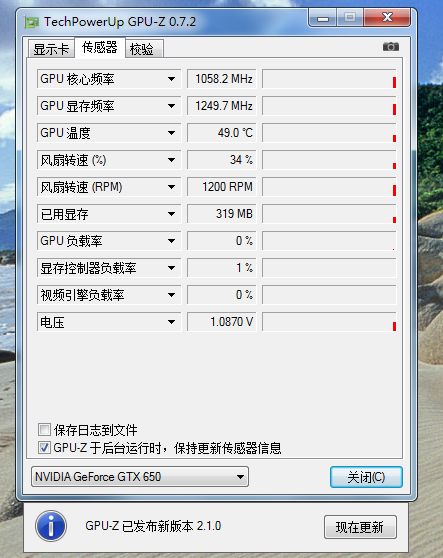Image resolution: width=443 pixels, height=558 pixels.
Task: Click GPU-Z 已发布新版本 2.1.0 text
Action: point(153,526)
